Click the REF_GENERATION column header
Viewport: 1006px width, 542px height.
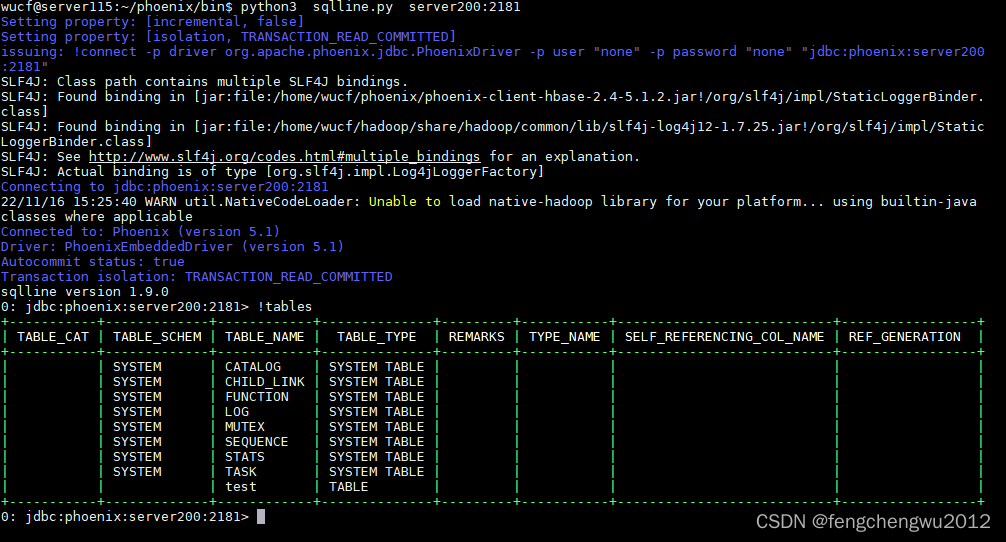905,337
